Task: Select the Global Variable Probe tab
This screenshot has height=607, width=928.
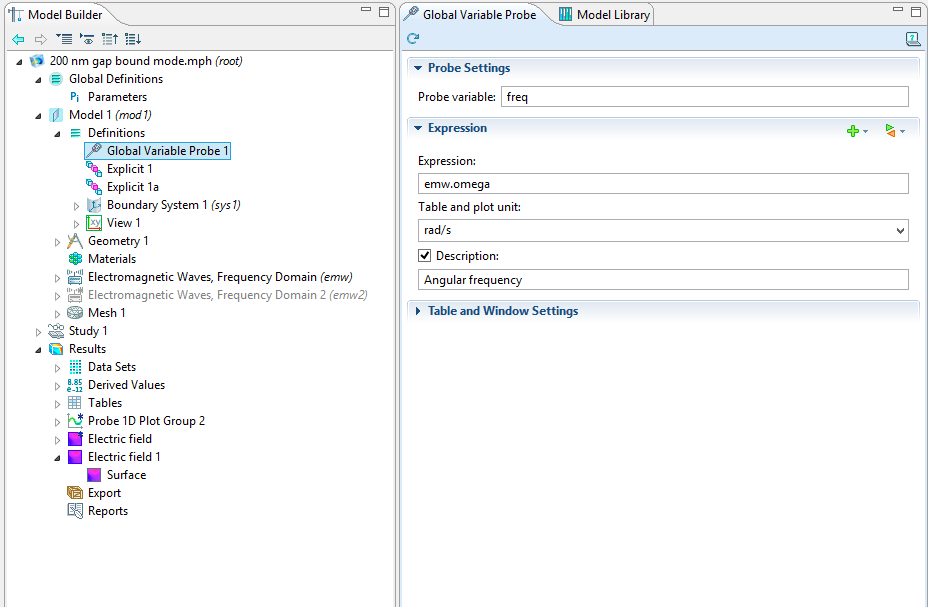Action: point(470,14)
